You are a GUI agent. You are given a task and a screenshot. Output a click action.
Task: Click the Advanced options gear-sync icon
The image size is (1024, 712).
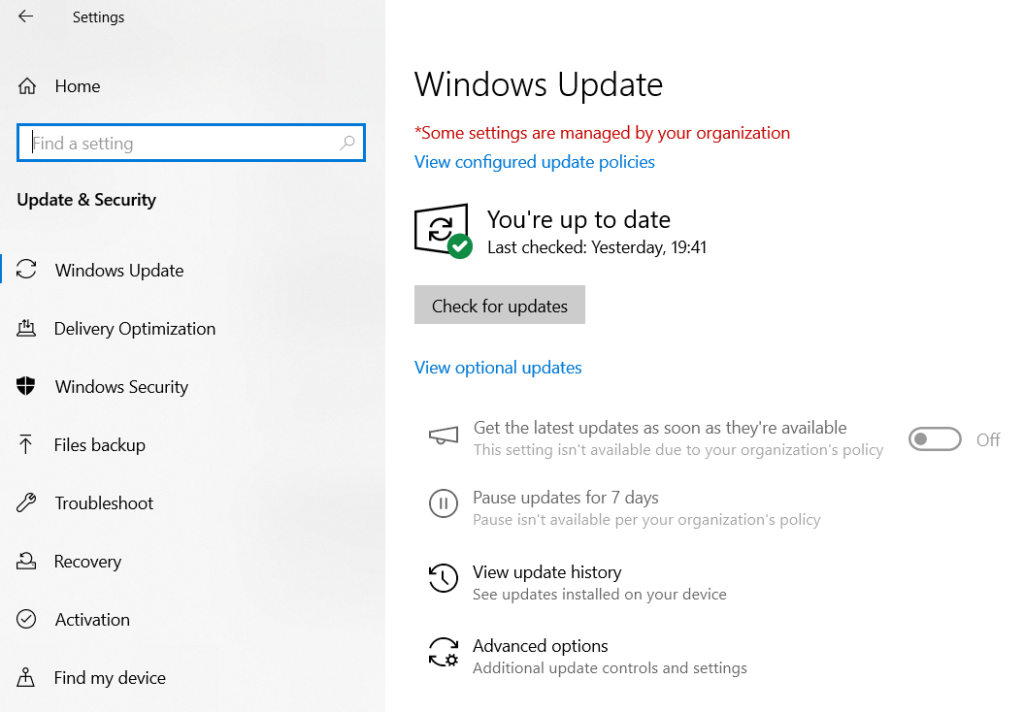[x=443, y=652]
